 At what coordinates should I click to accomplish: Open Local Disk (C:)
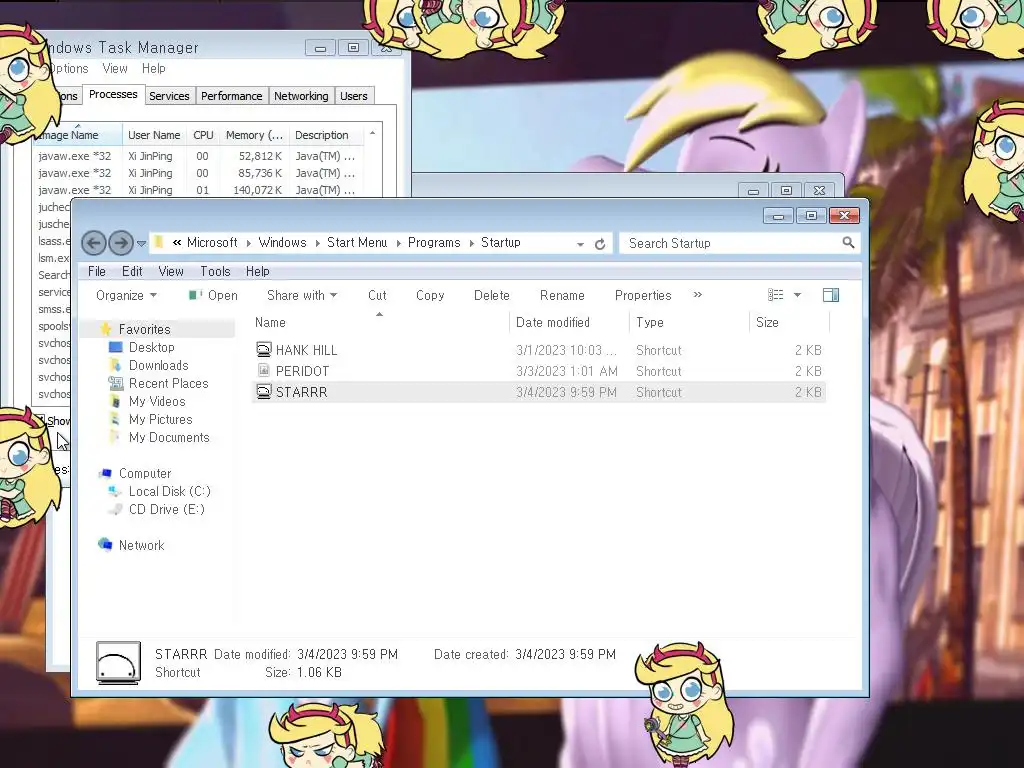click(169, 491)
